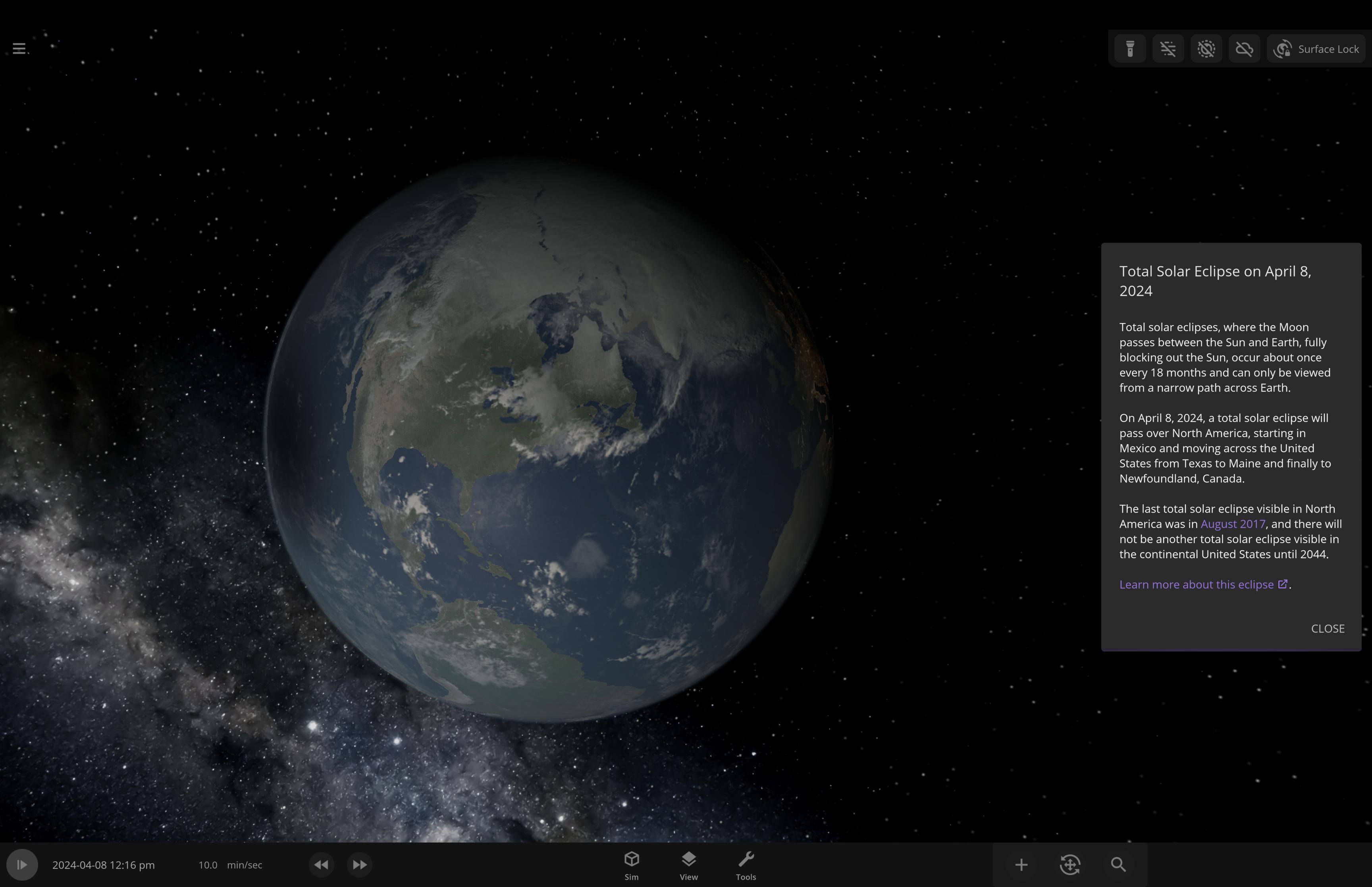1372x887 pixels.
Task: Follow the August 2017 eclipse link
Action: 1233,524
